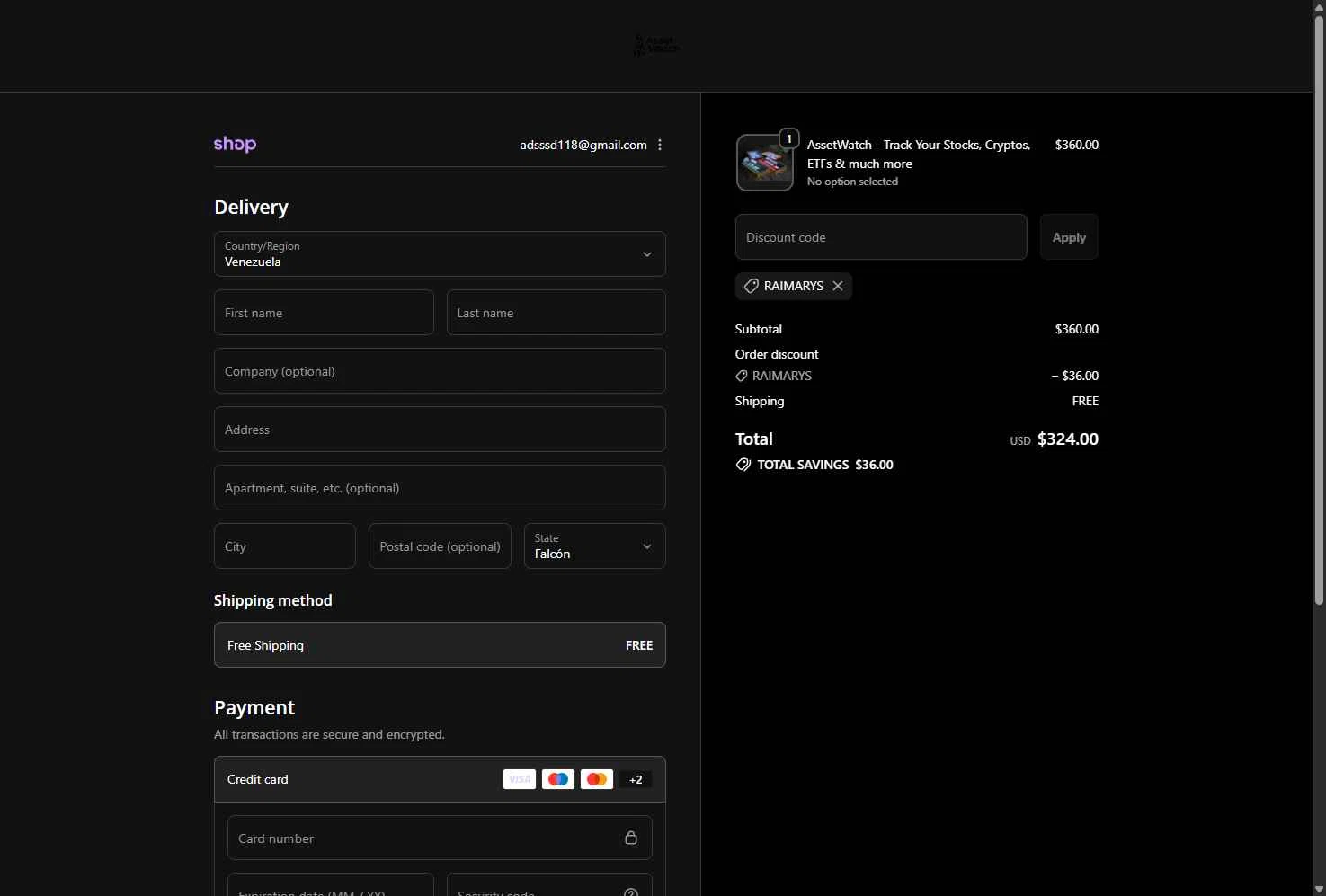Select Credit card payment option
The height and width of the screenshot is (896, 1326).
(440, 779)
